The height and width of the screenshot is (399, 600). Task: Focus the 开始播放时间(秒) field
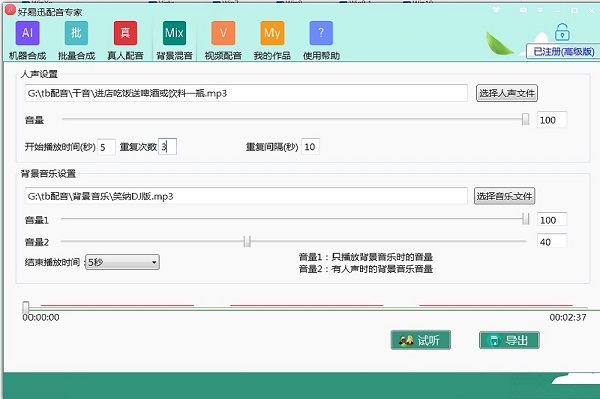pyautogui.click(x=106, y=147)
